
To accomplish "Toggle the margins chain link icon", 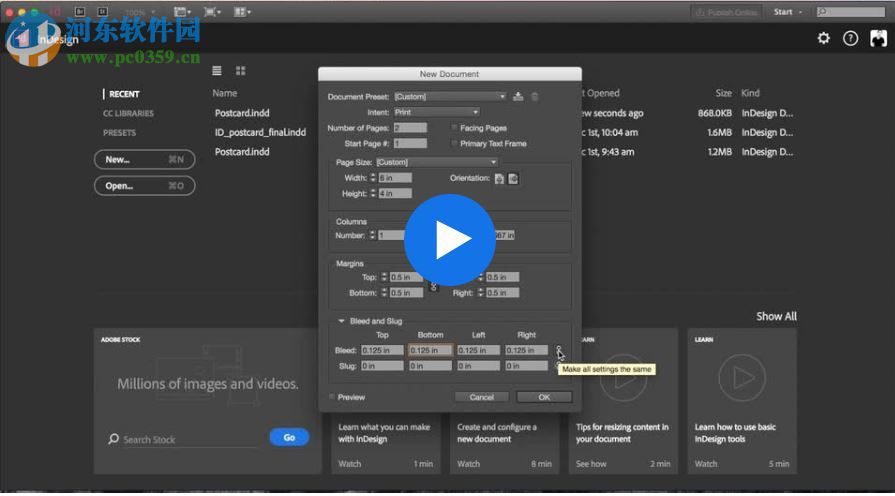I will point(433,287).
